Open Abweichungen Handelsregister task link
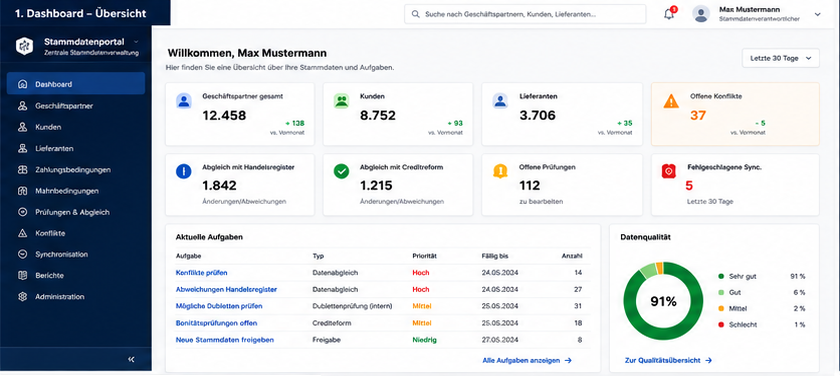Image resolution: width=840 pixels, height=376 pixels. pyautogui.click(x=226, y=289)
